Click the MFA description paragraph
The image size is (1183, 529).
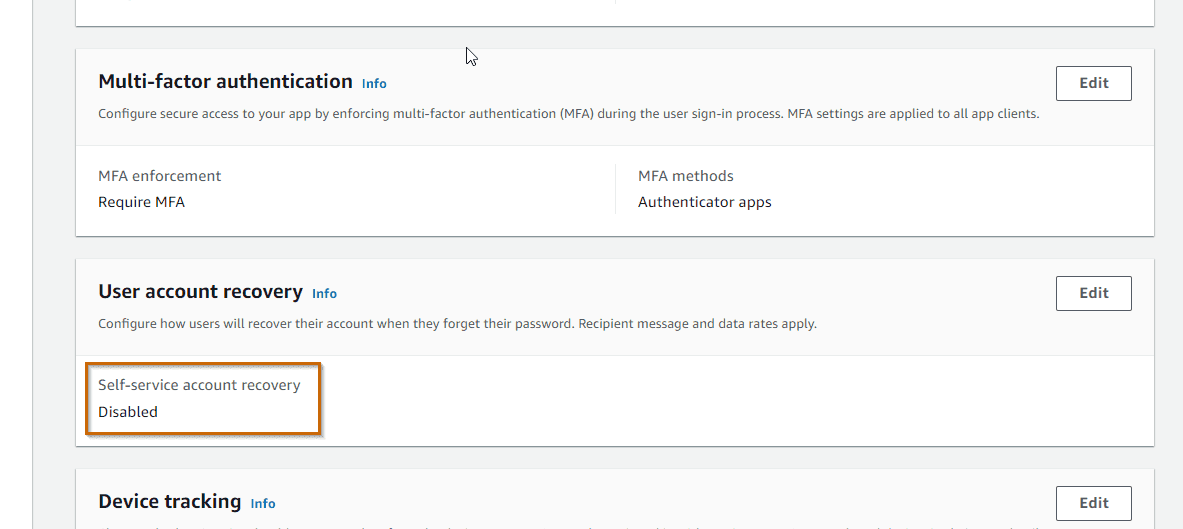click(x=568, y=114)
